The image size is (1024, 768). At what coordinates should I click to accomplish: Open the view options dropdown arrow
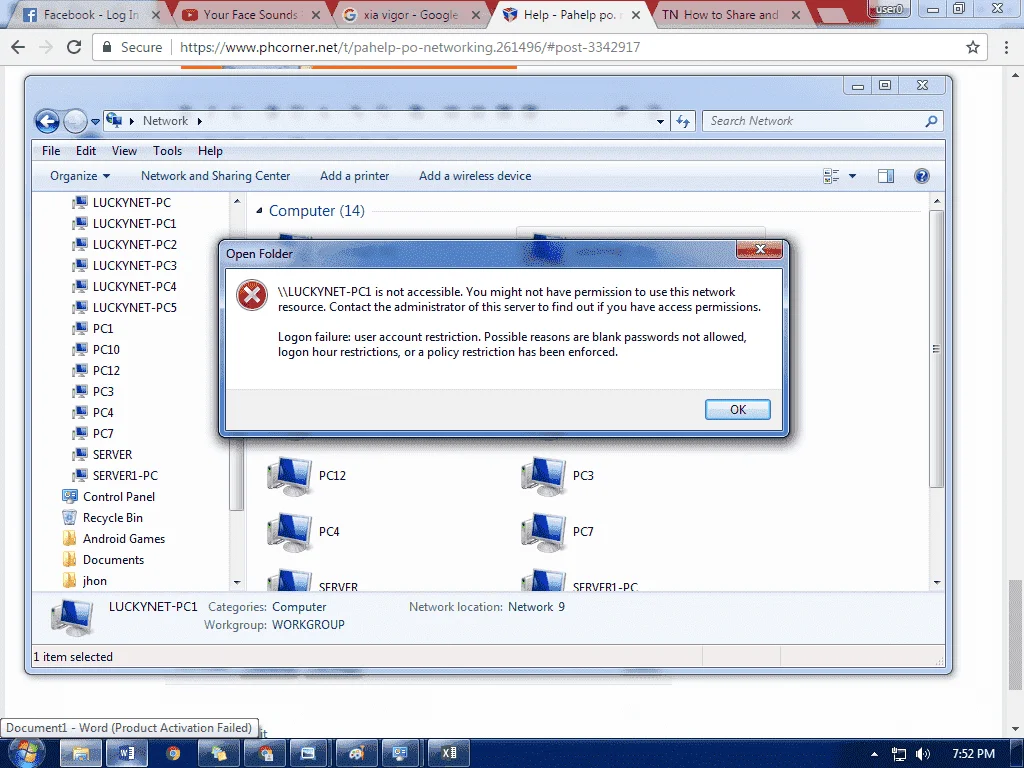pyautogui.click(x=852, y=176)
